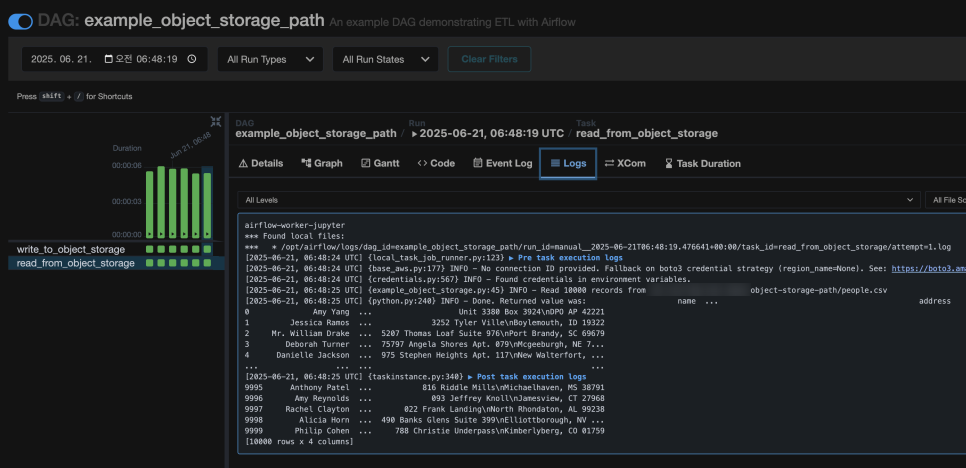Viewport: 966px width, 468px height.
Task: Switch to the XCom tab
Action: [625, 163]
